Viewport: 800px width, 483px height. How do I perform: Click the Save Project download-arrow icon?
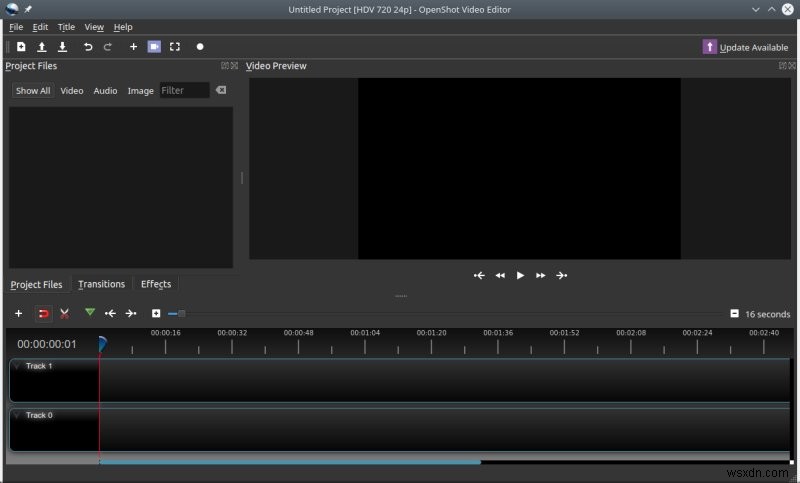tap(63, 47)
